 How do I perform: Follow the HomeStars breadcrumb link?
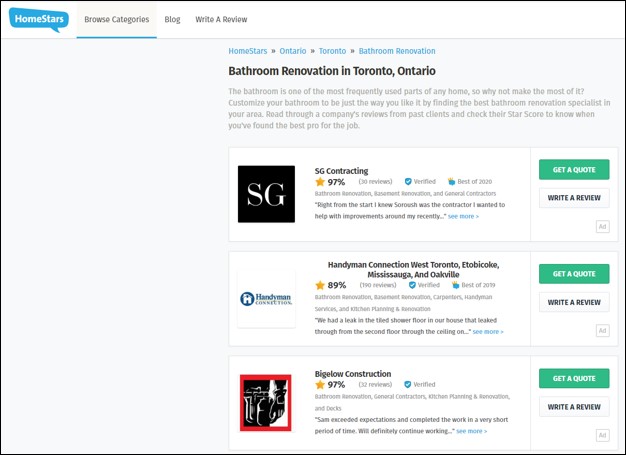248,51
